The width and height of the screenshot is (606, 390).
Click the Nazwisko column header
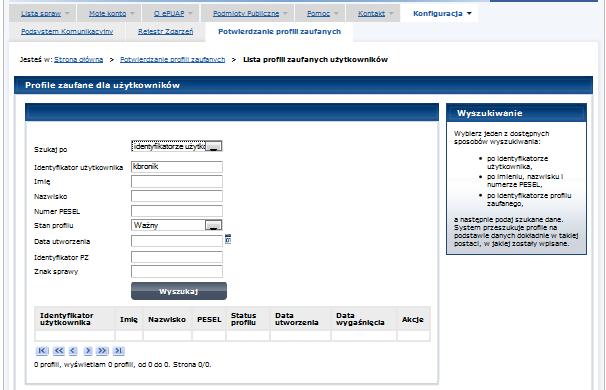pos(167,320)
